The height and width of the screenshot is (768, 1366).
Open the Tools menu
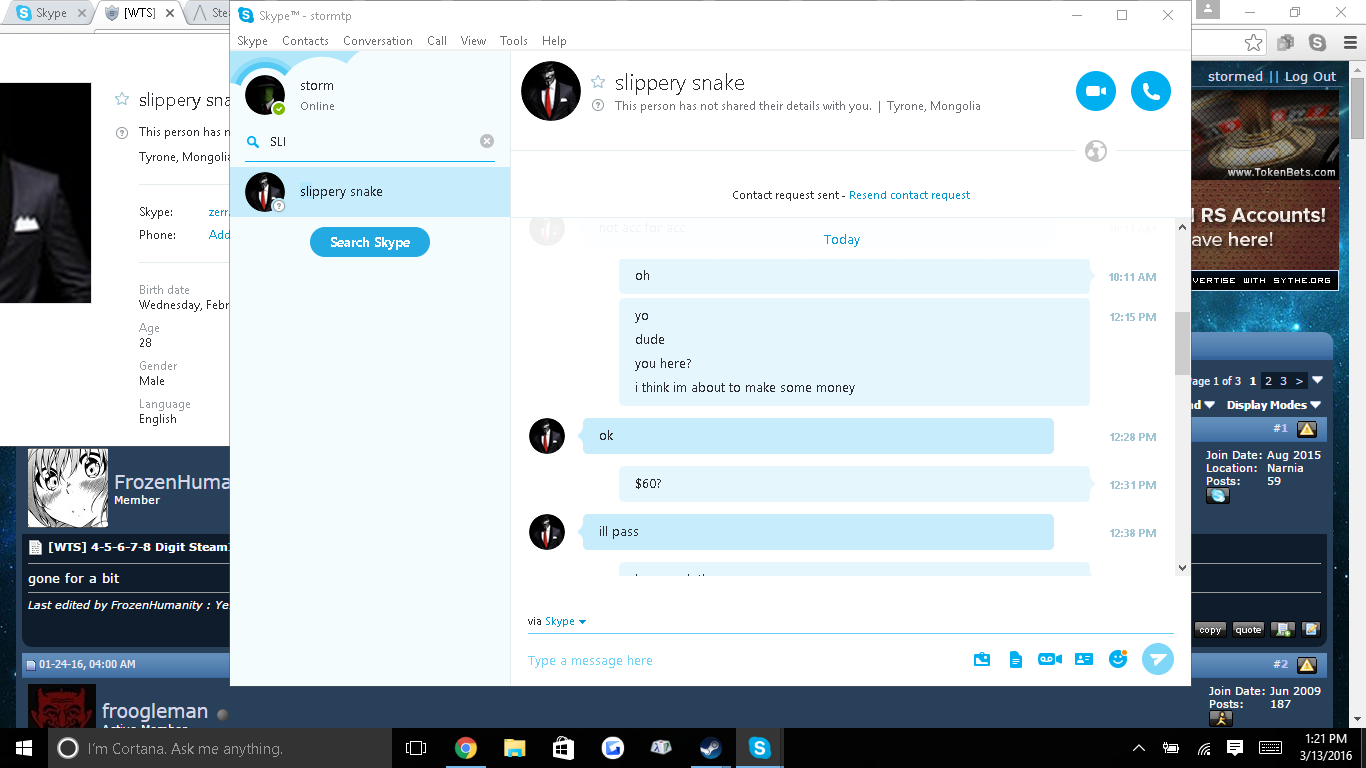514,41
